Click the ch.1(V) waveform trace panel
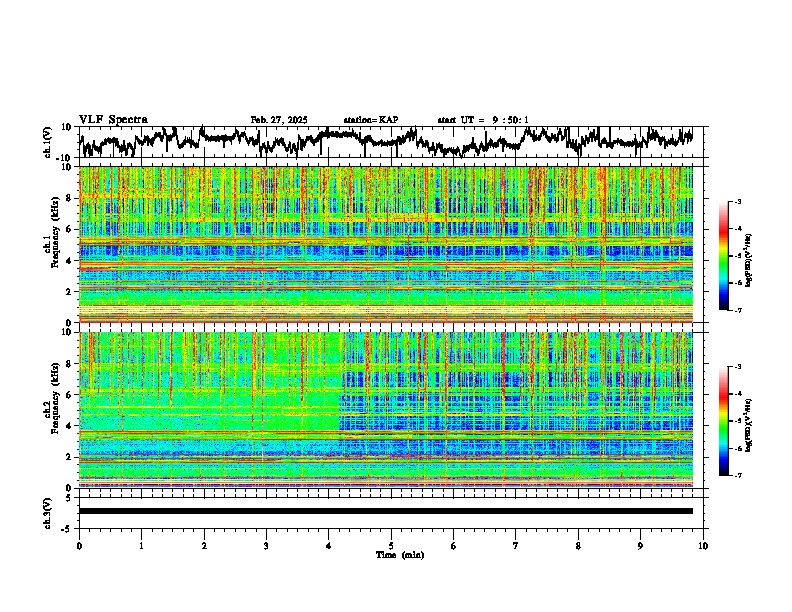Screen dimensions: 792x612 coord(393,142)
